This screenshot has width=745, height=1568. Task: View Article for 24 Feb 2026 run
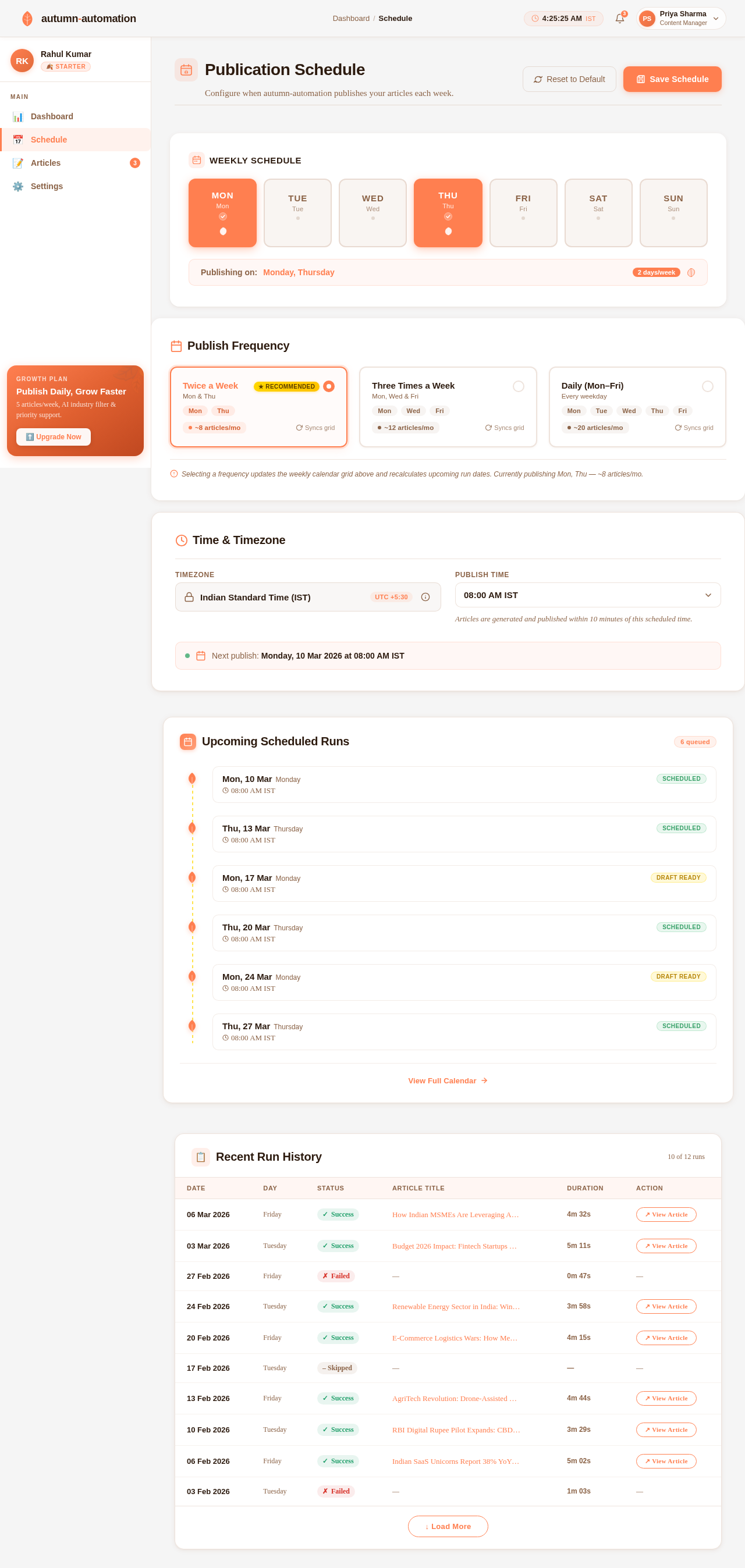coord(666,1306)
